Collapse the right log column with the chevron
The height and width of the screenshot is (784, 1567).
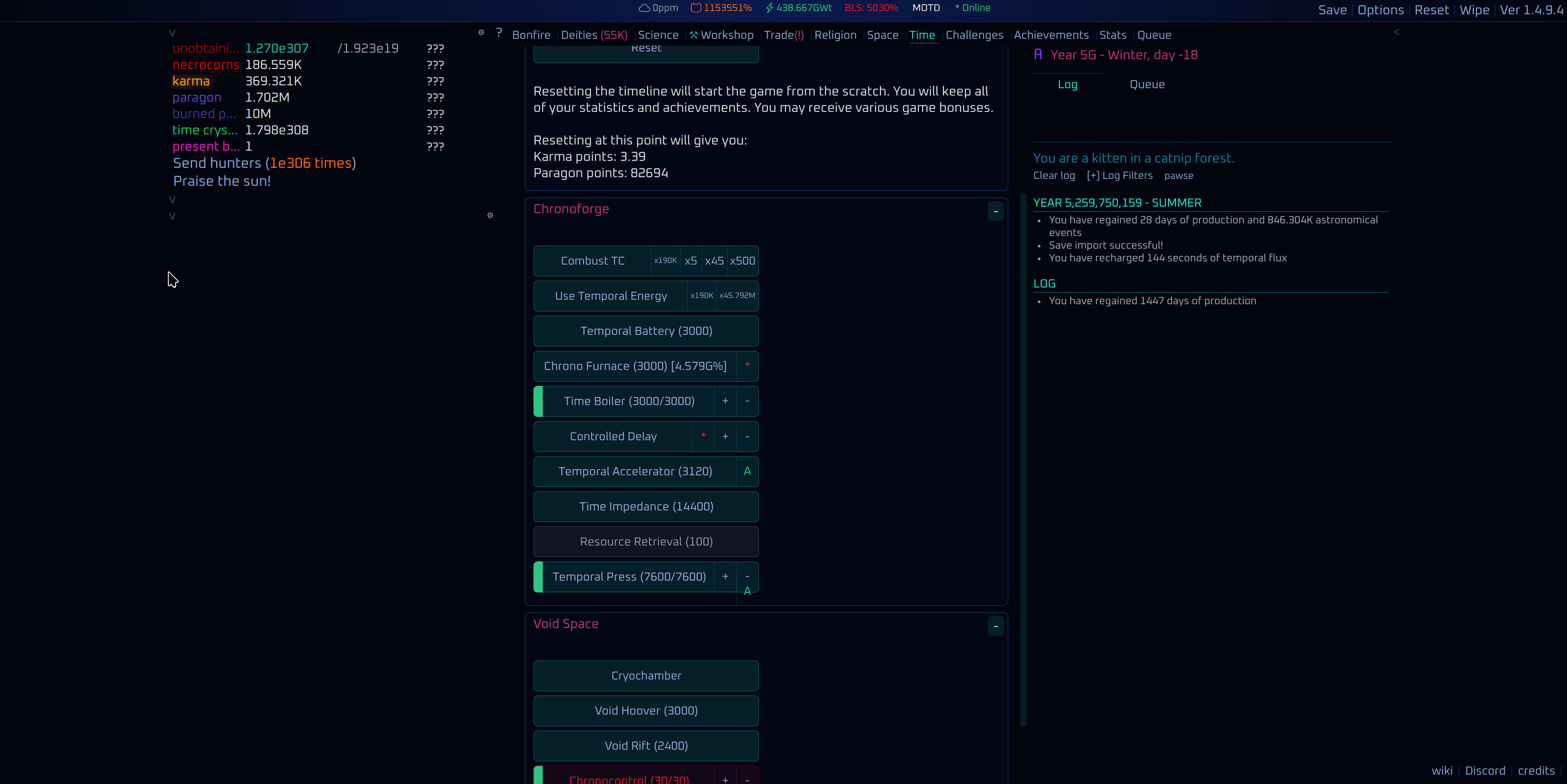[1396, 31]
